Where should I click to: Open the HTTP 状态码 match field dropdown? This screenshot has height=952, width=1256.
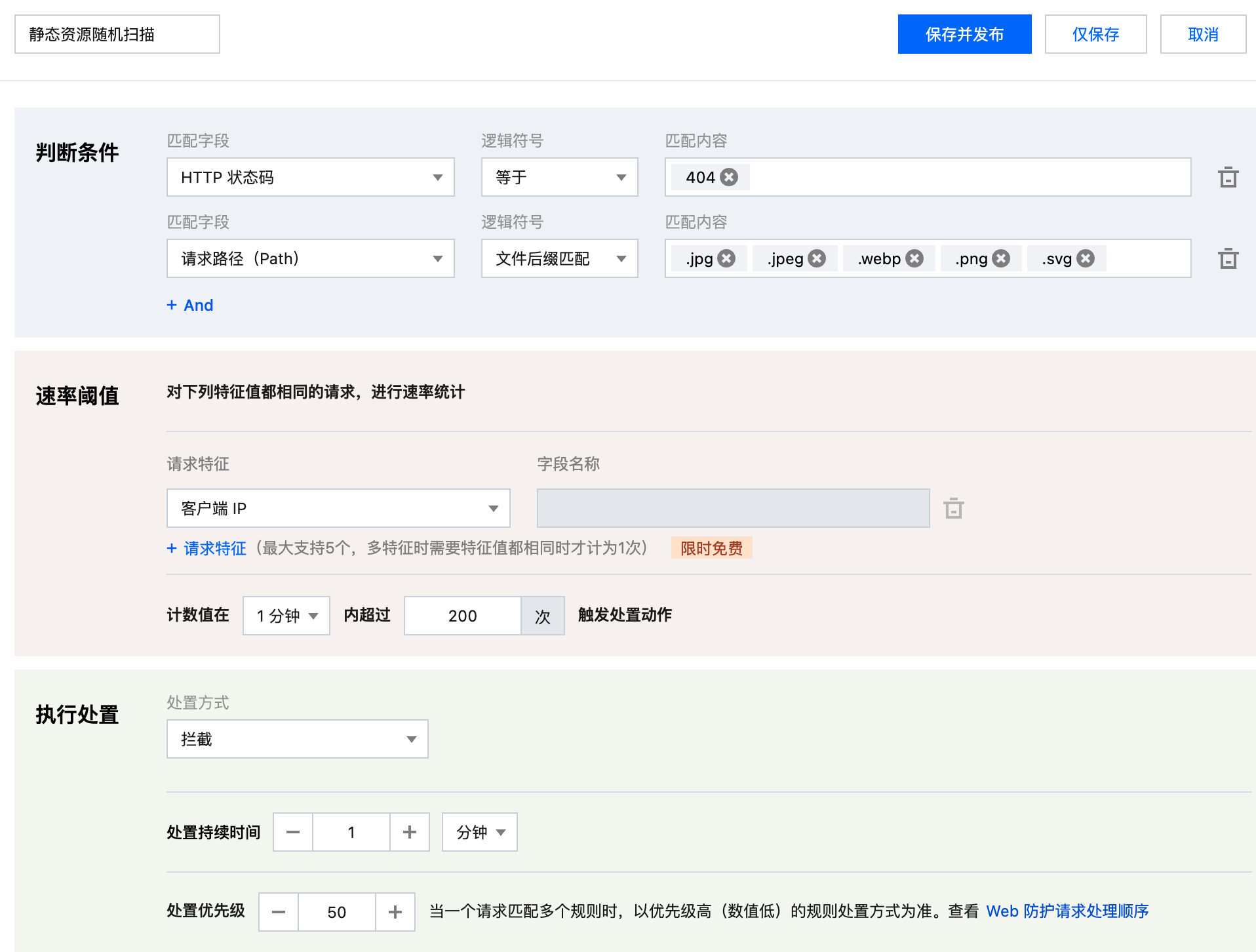point(310,177)
